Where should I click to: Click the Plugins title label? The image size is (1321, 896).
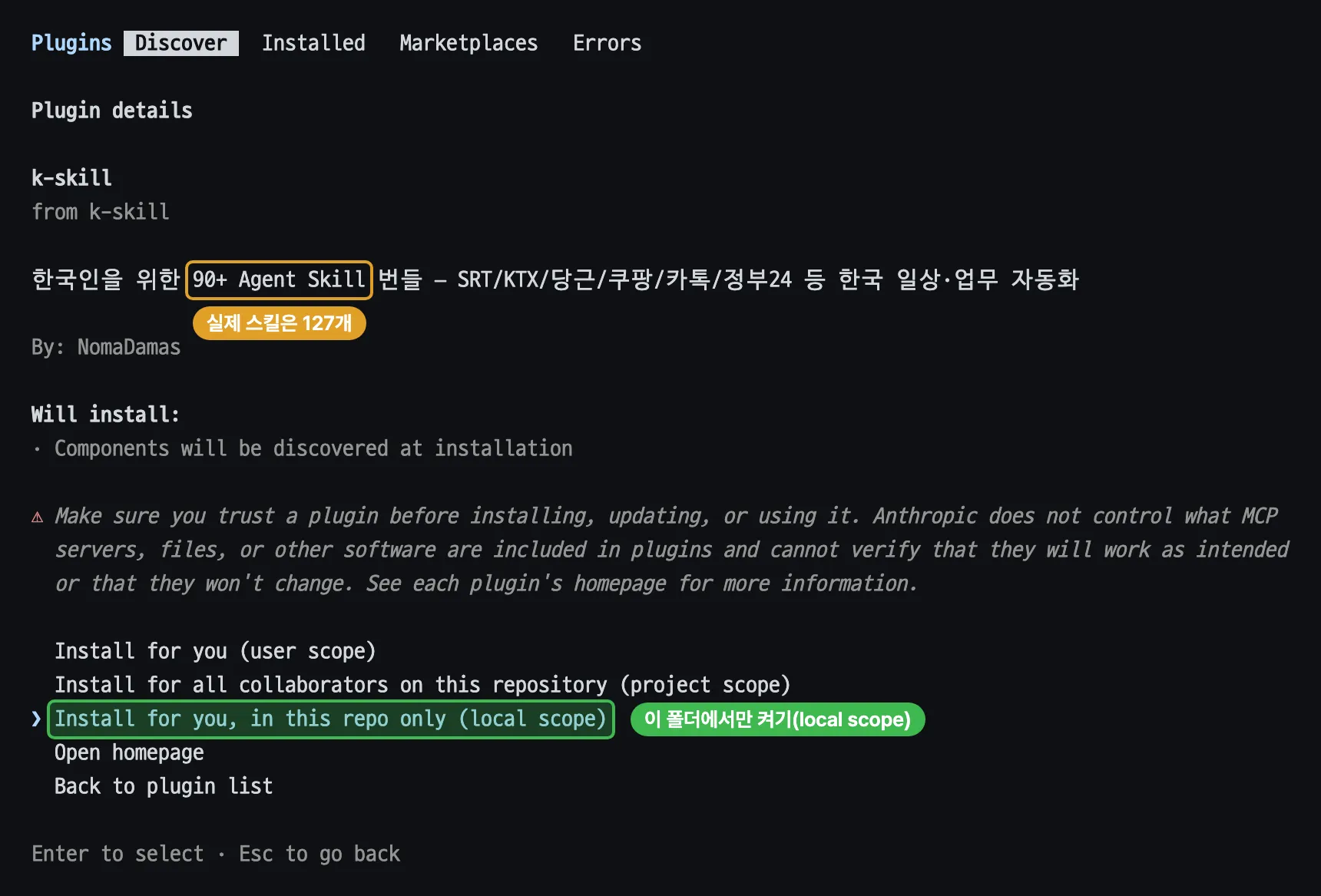click(x=71, y=43)
